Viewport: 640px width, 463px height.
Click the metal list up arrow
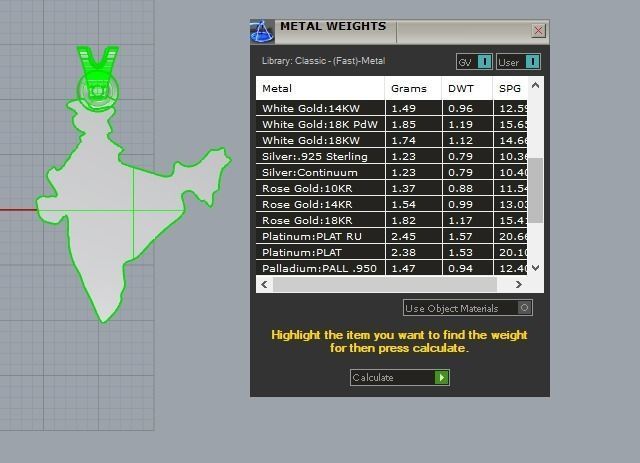tap(536, 85)
